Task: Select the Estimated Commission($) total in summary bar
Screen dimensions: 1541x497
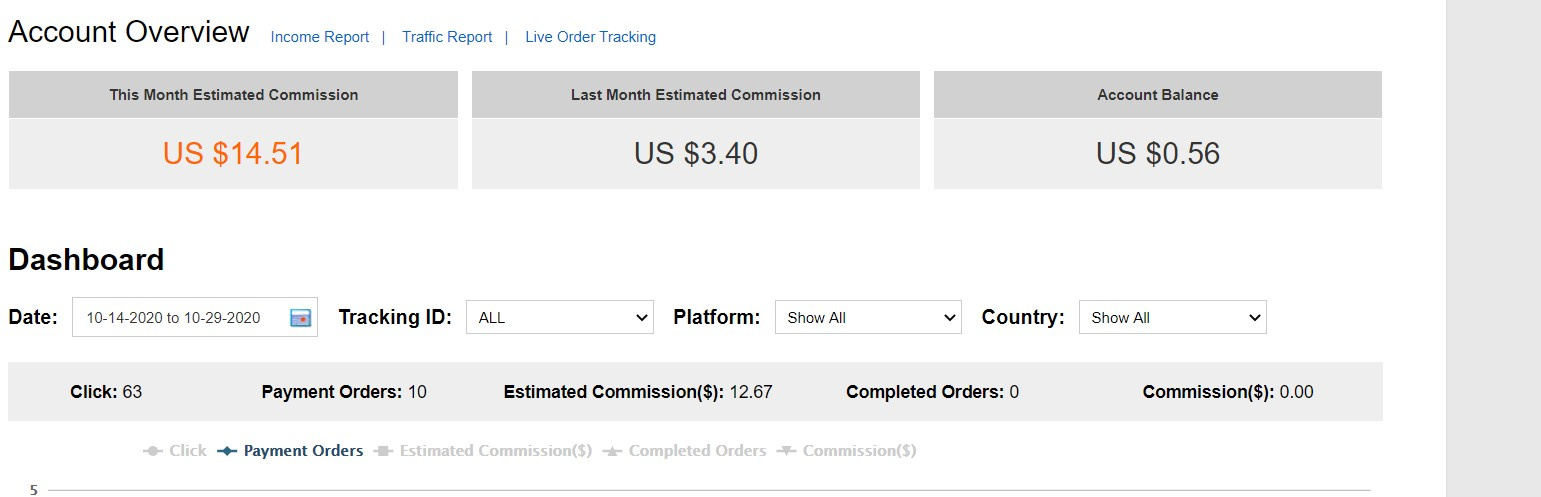Action: pos(751,392)
